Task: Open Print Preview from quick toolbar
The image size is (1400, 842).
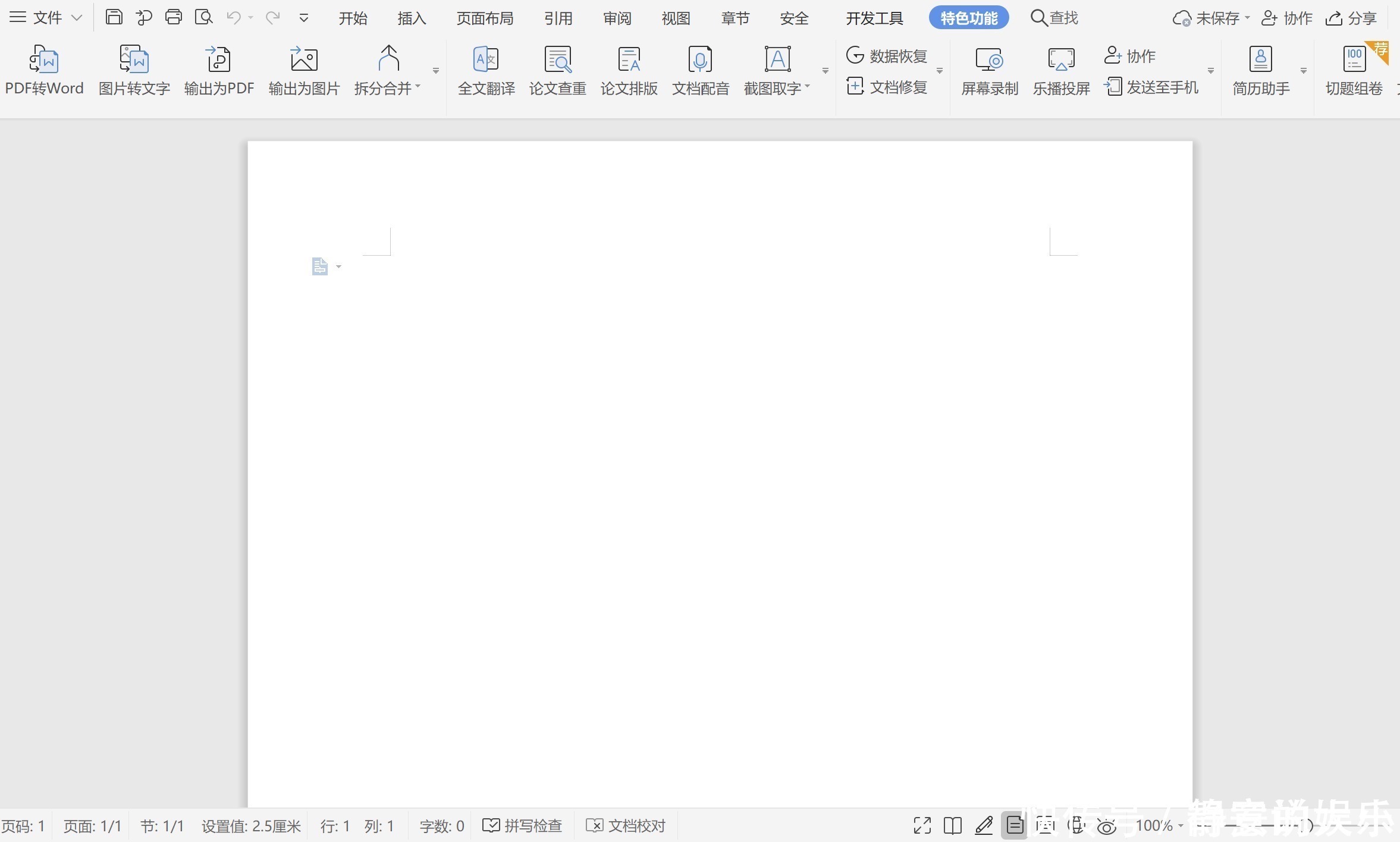Action: (x=204, y=17)
